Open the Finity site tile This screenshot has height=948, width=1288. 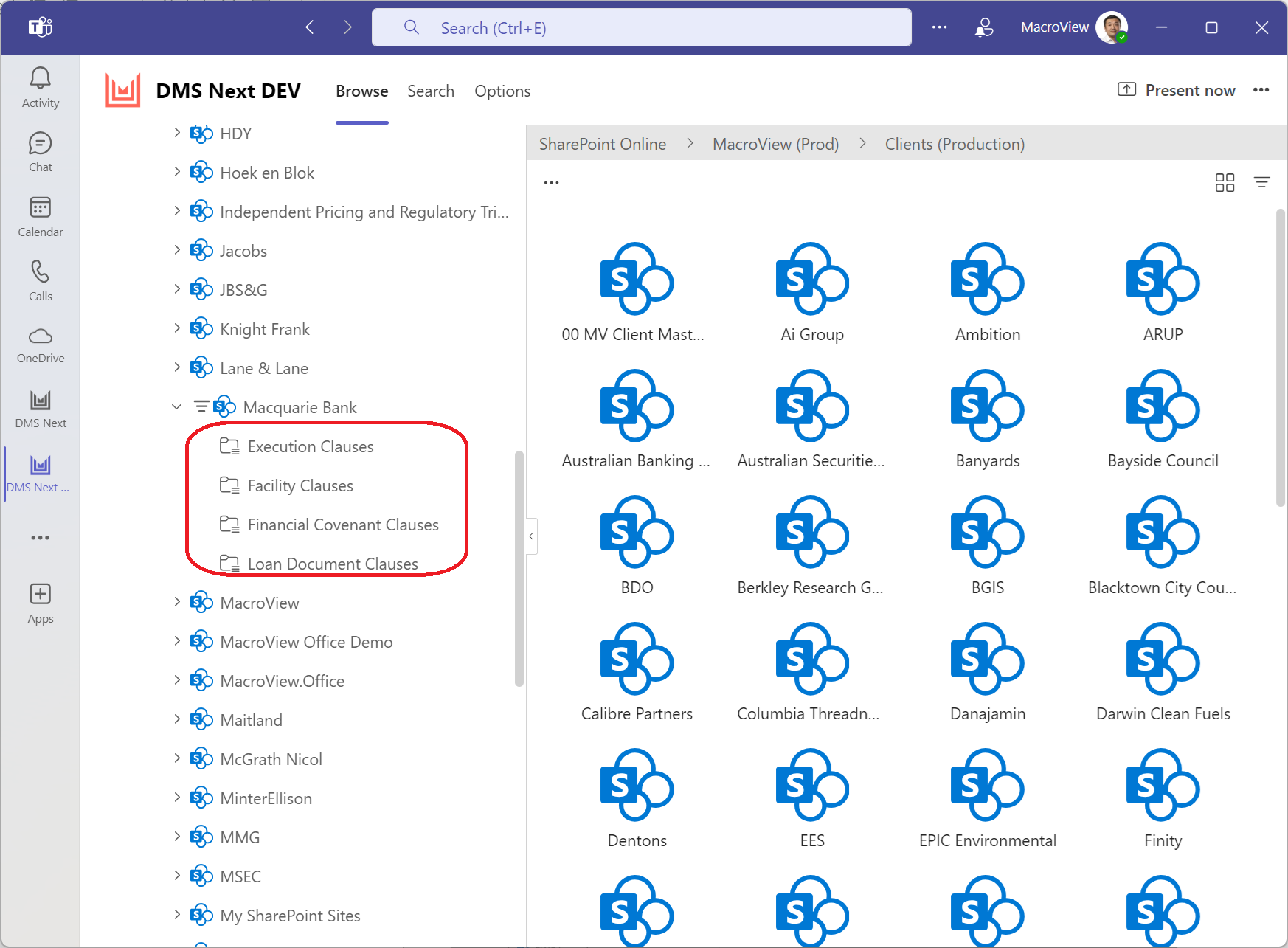pyautogui.click(x=1163, y=798)
